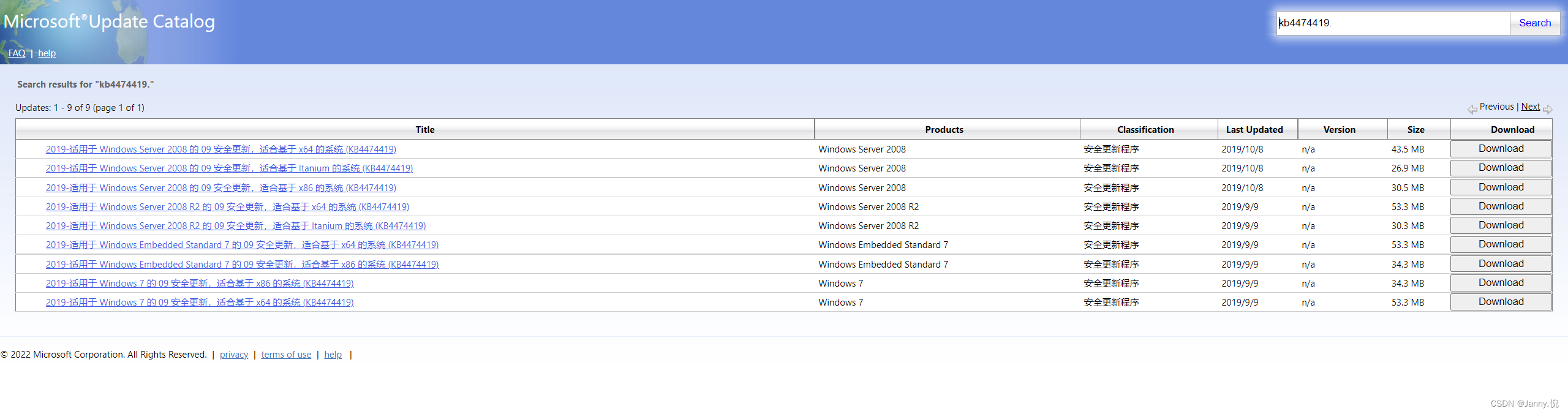Sort by Version column header
The width and height of the screenshot is (1568, 414).
coord(1339,130)
